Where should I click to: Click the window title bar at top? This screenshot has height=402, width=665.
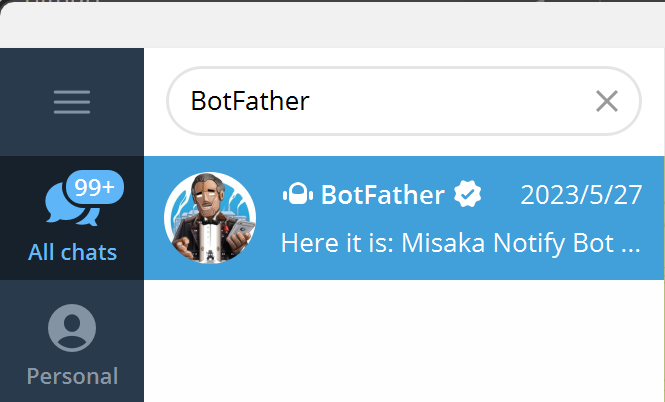pos(332,20)
